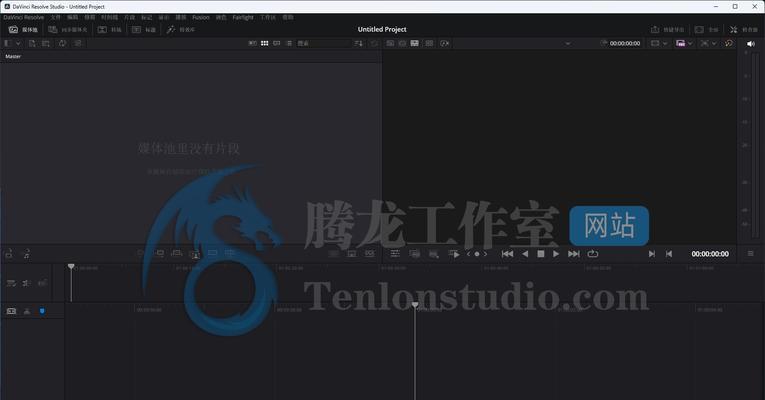
Task: Click the lower timeline playhead handle
Action: pos(415,305)
